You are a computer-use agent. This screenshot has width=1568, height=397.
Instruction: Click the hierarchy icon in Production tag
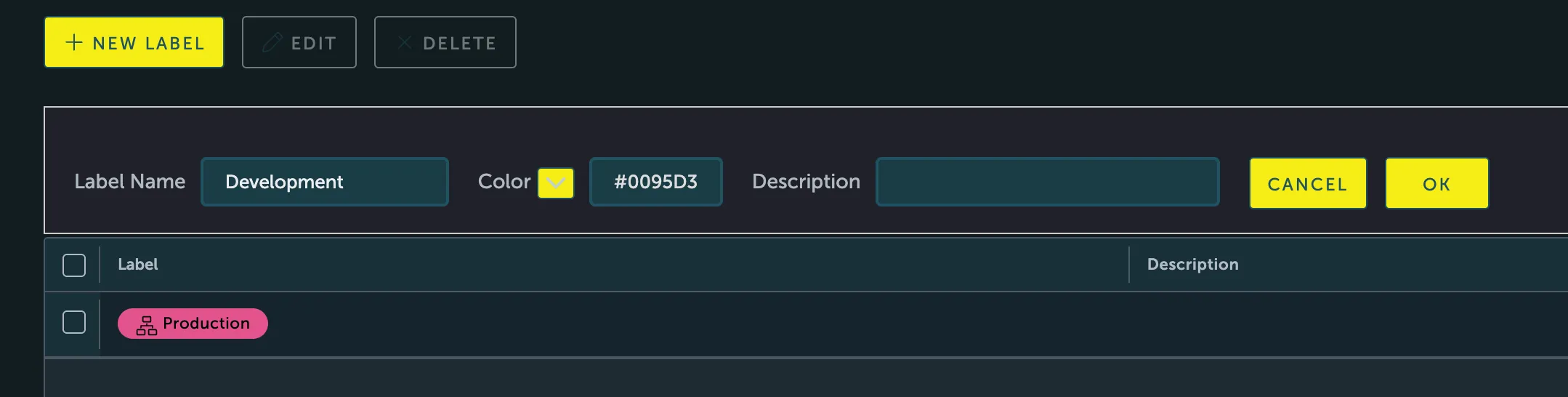[147, 324]
